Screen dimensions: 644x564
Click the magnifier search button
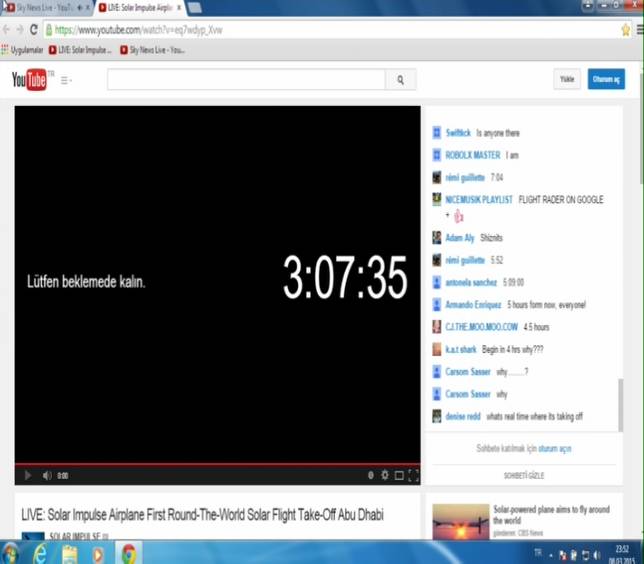tap(400, 80)
